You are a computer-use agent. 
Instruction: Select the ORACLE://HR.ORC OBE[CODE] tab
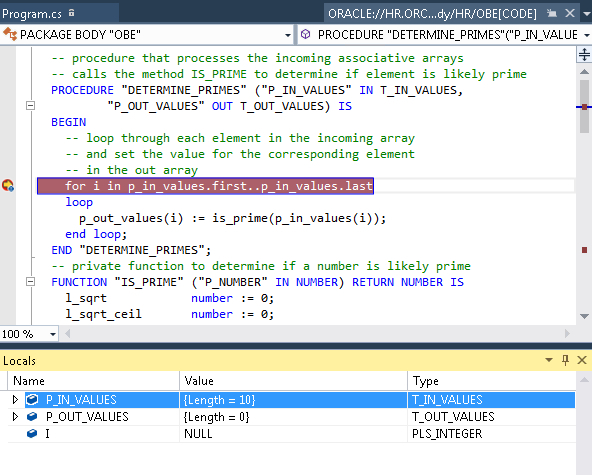tap(432, 14)
